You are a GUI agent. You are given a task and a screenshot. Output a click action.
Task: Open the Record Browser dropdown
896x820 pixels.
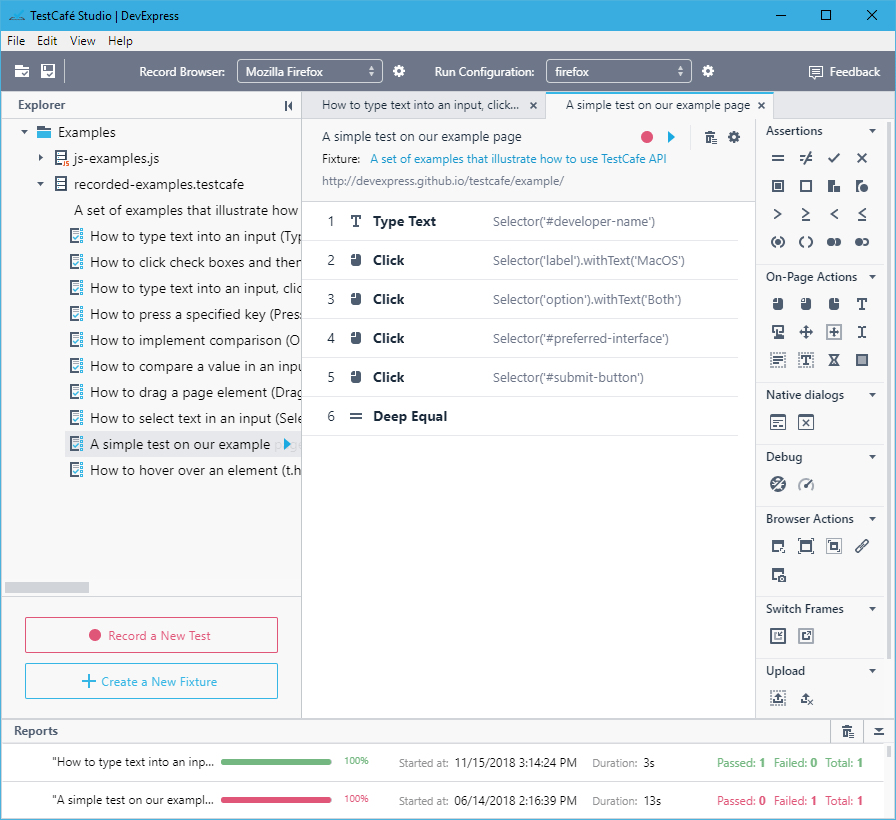tap(310, 71)
